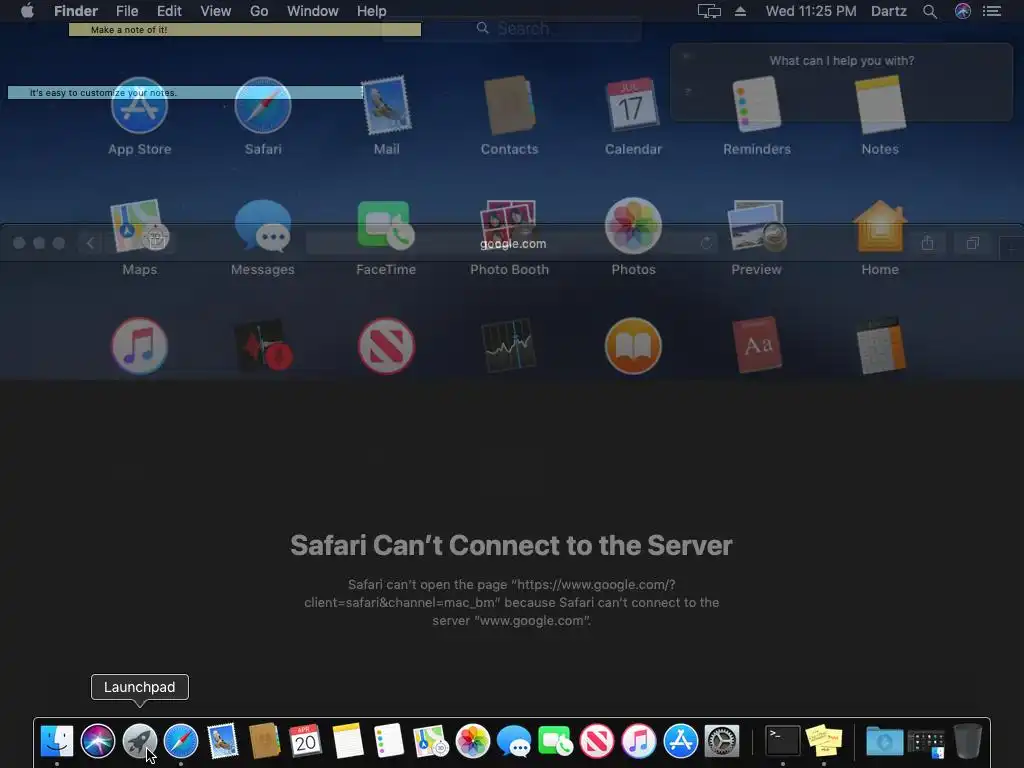Open the Go menu
This screenshot has height=768, width=1024.
(x=259, y=11)
